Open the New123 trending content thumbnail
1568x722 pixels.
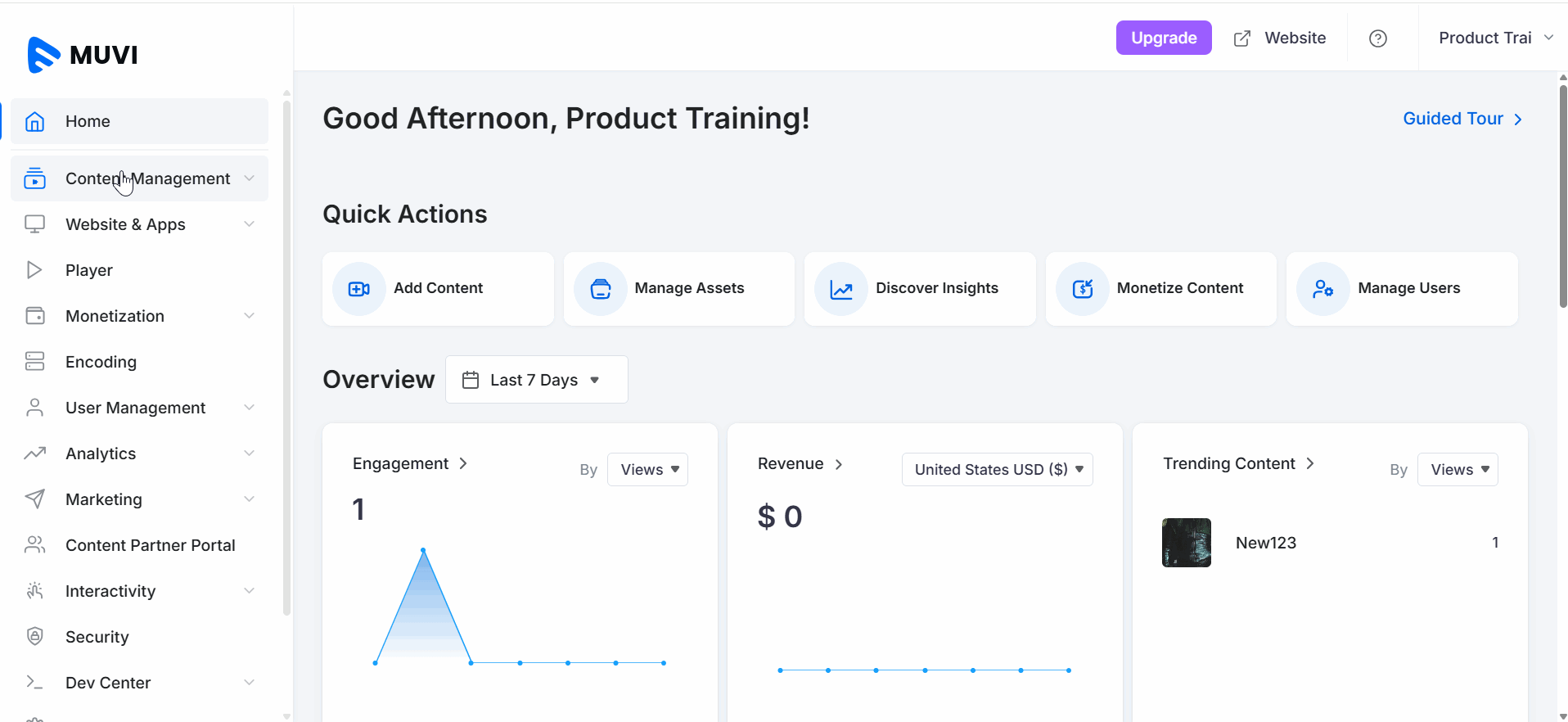tap(1186, 542)
